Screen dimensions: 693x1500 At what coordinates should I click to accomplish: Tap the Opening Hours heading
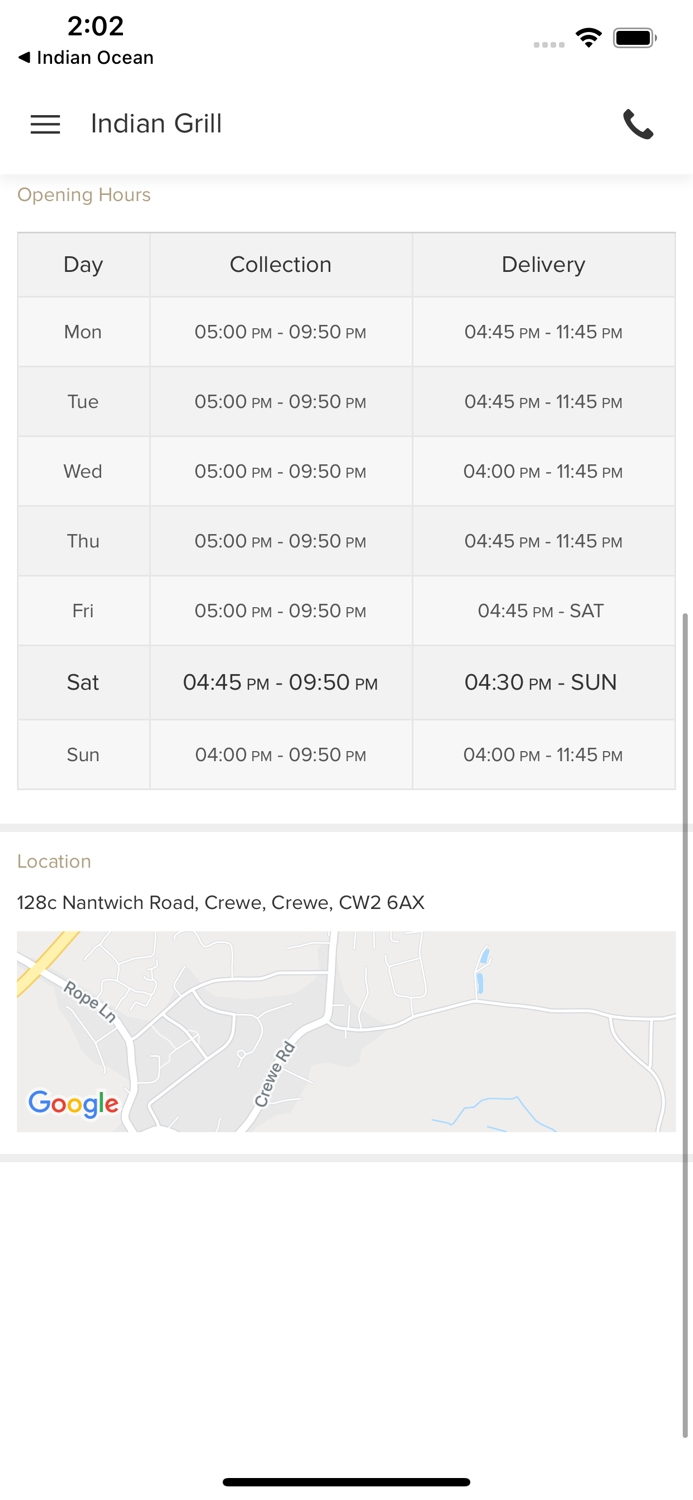pyautogui.click(x=84, y=195)
